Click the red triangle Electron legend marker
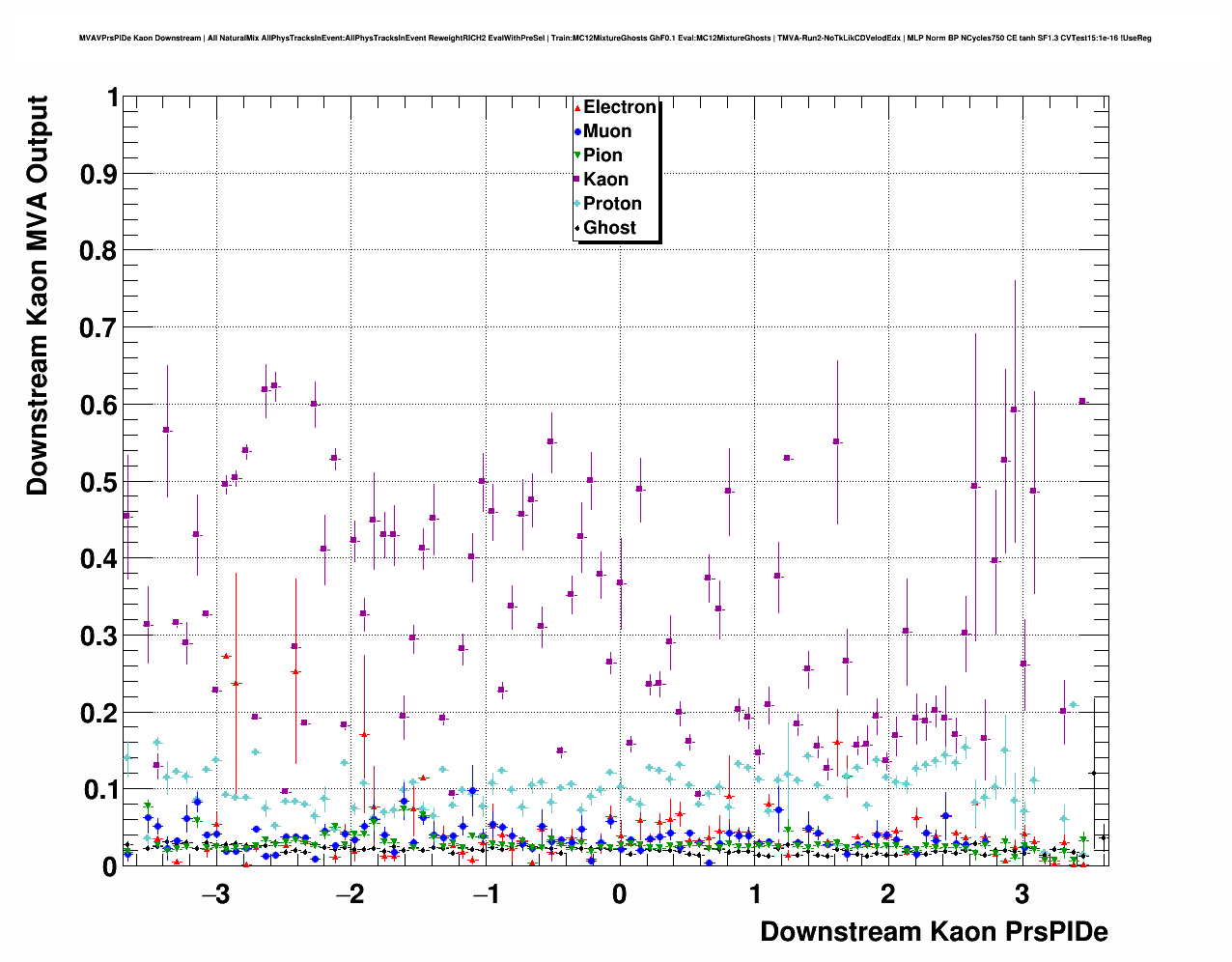 (577, 107)
